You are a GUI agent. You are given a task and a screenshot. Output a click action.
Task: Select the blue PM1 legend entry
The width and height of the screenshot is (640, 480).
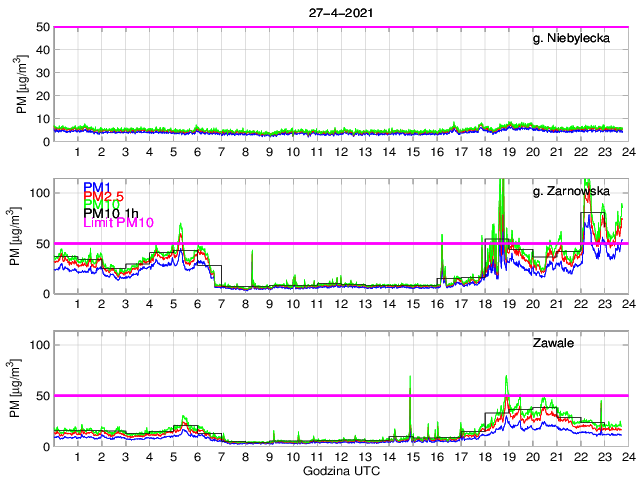click(x=97, y=187)
